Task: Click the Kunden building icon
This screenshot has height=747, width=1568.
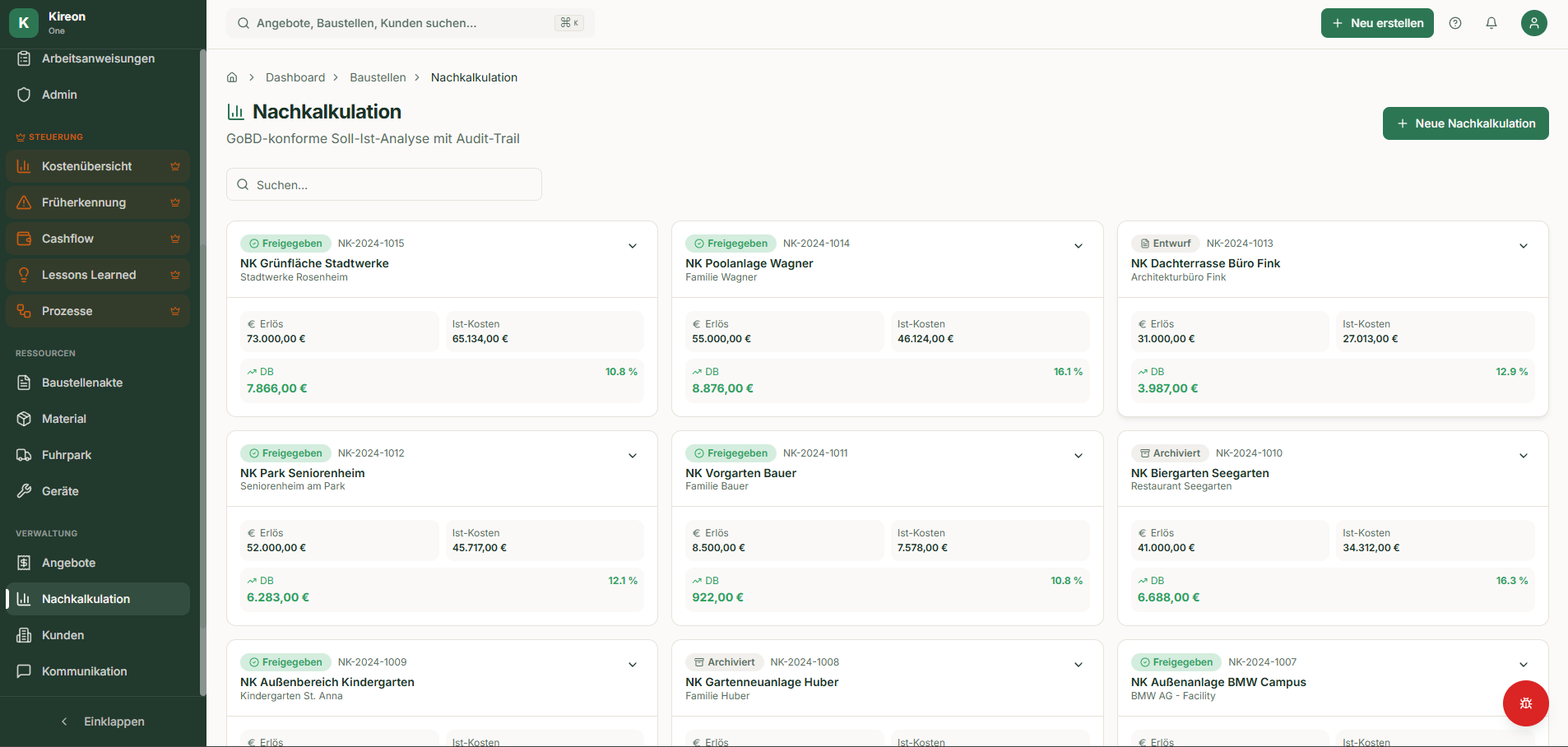Action: click(x=24, y=635)
